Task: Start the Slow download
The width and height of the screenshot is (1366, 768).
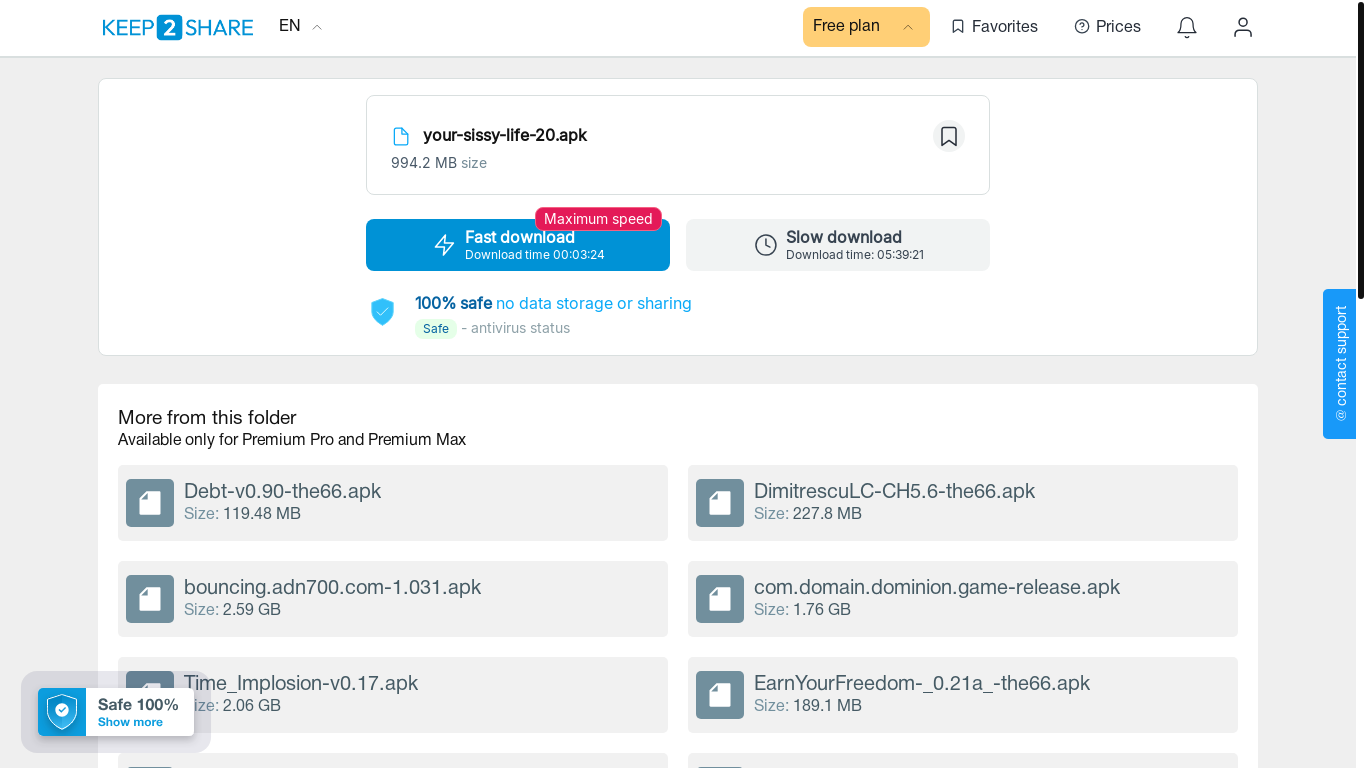Action: (x=838, y=245)
